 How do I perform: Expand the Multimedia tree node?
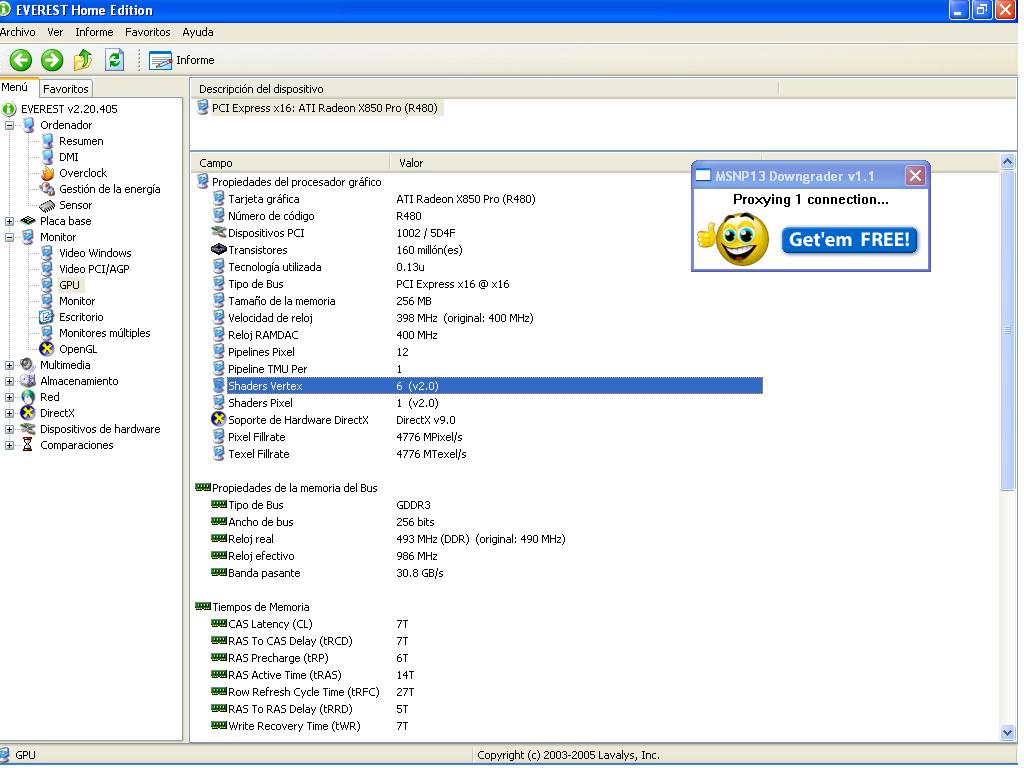point(9,365)
